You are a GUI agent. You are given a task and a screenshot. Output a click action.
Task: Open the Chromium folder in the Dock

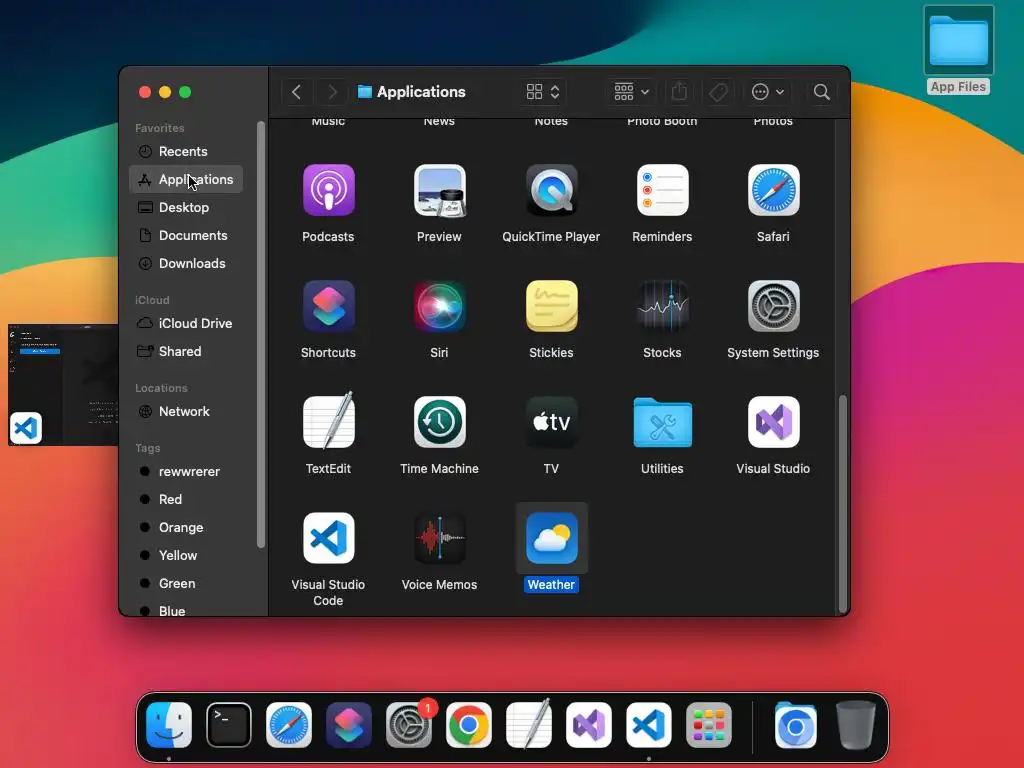click(795, 725)
